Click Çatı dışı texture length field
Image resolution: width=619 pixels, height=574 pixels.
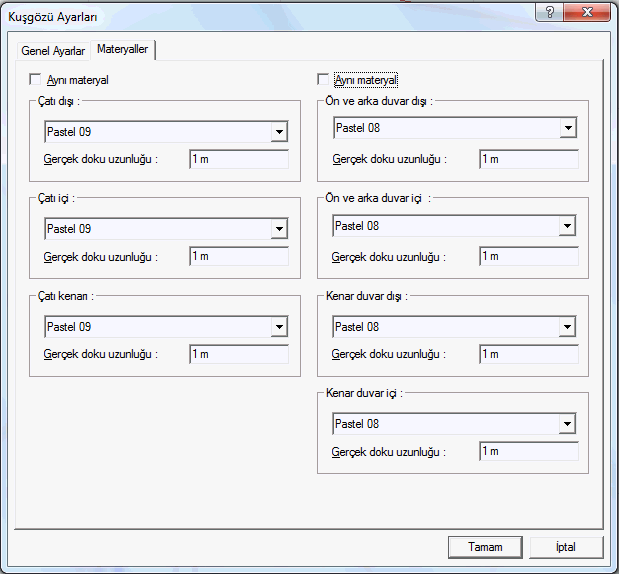[x=239, y=160]
